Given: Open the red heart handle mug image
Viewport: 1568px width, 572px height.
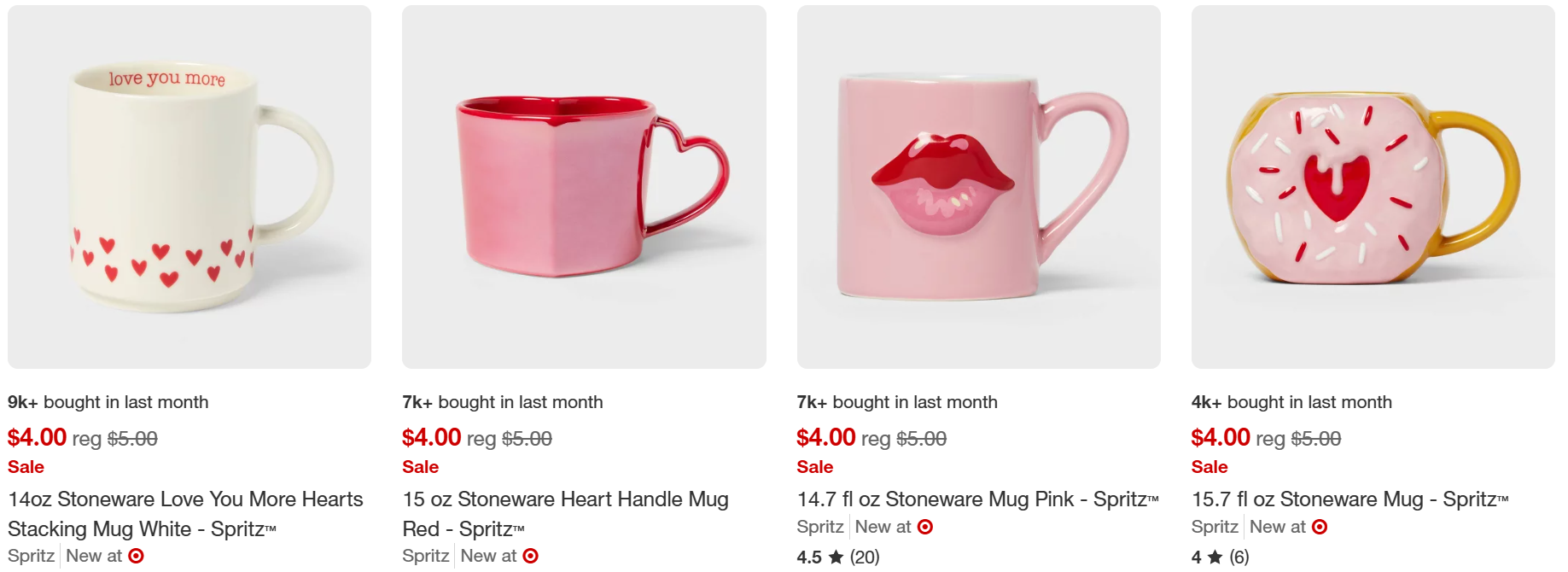Looking at the screenshot, I should (x=584, y=187).
